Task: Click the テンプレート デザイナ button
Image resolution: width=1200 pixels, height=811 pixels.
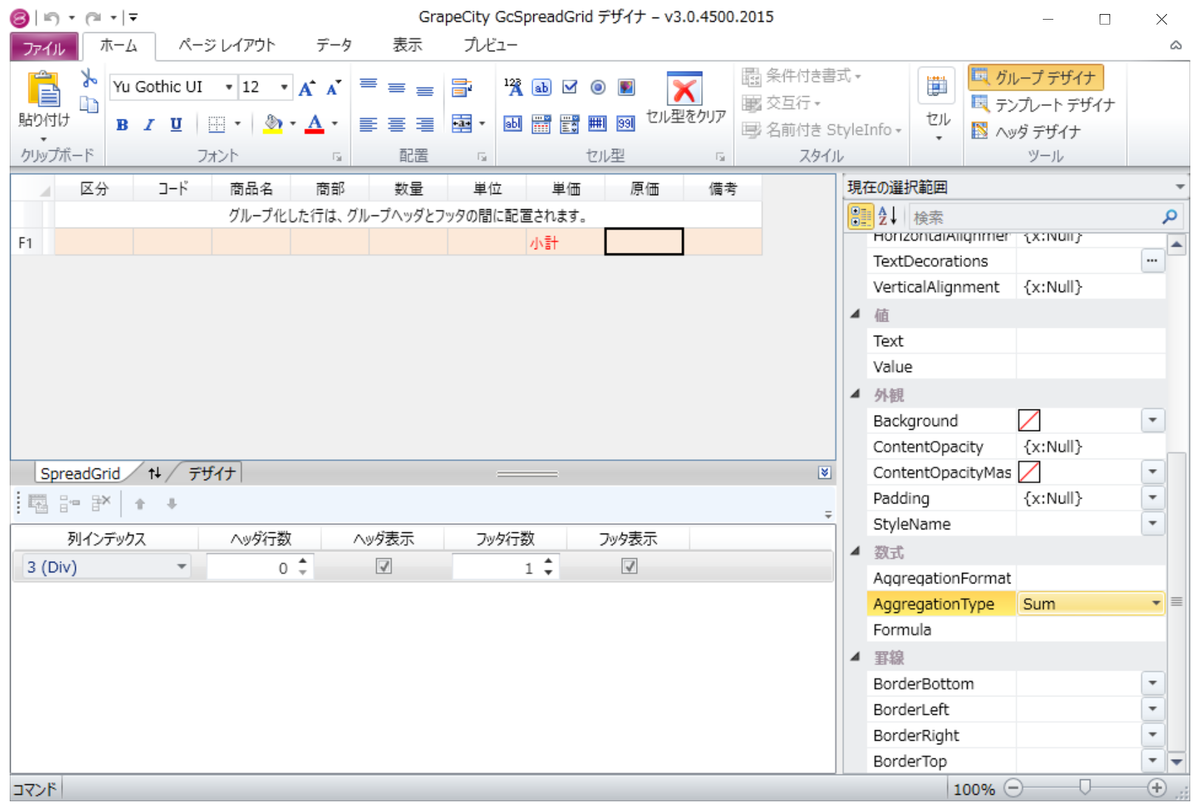Action: 1042,105
